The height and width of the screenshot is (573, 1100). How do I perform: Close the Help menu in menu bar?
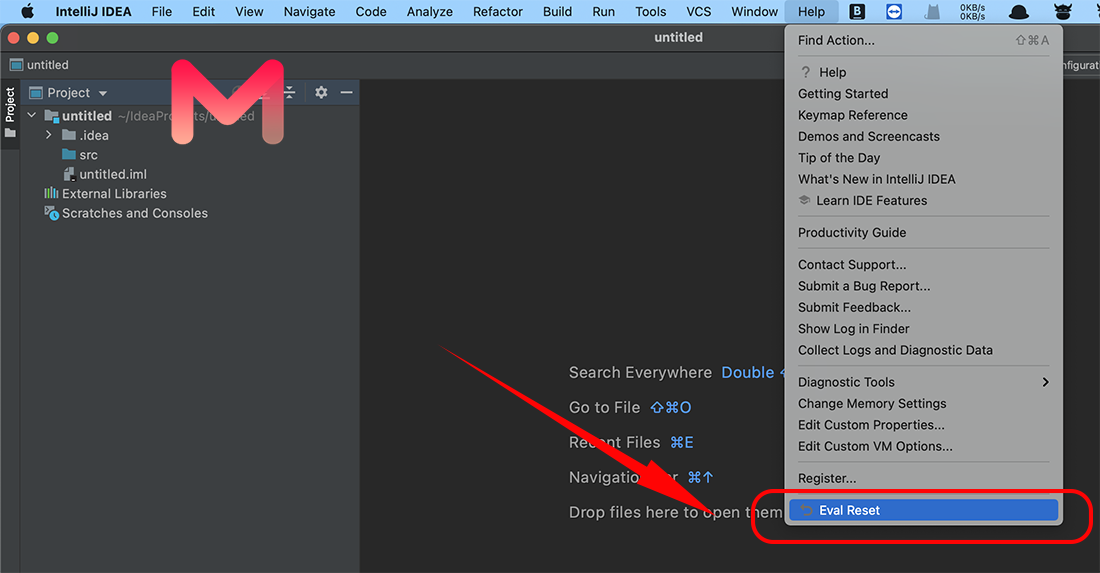pos(811,11)
